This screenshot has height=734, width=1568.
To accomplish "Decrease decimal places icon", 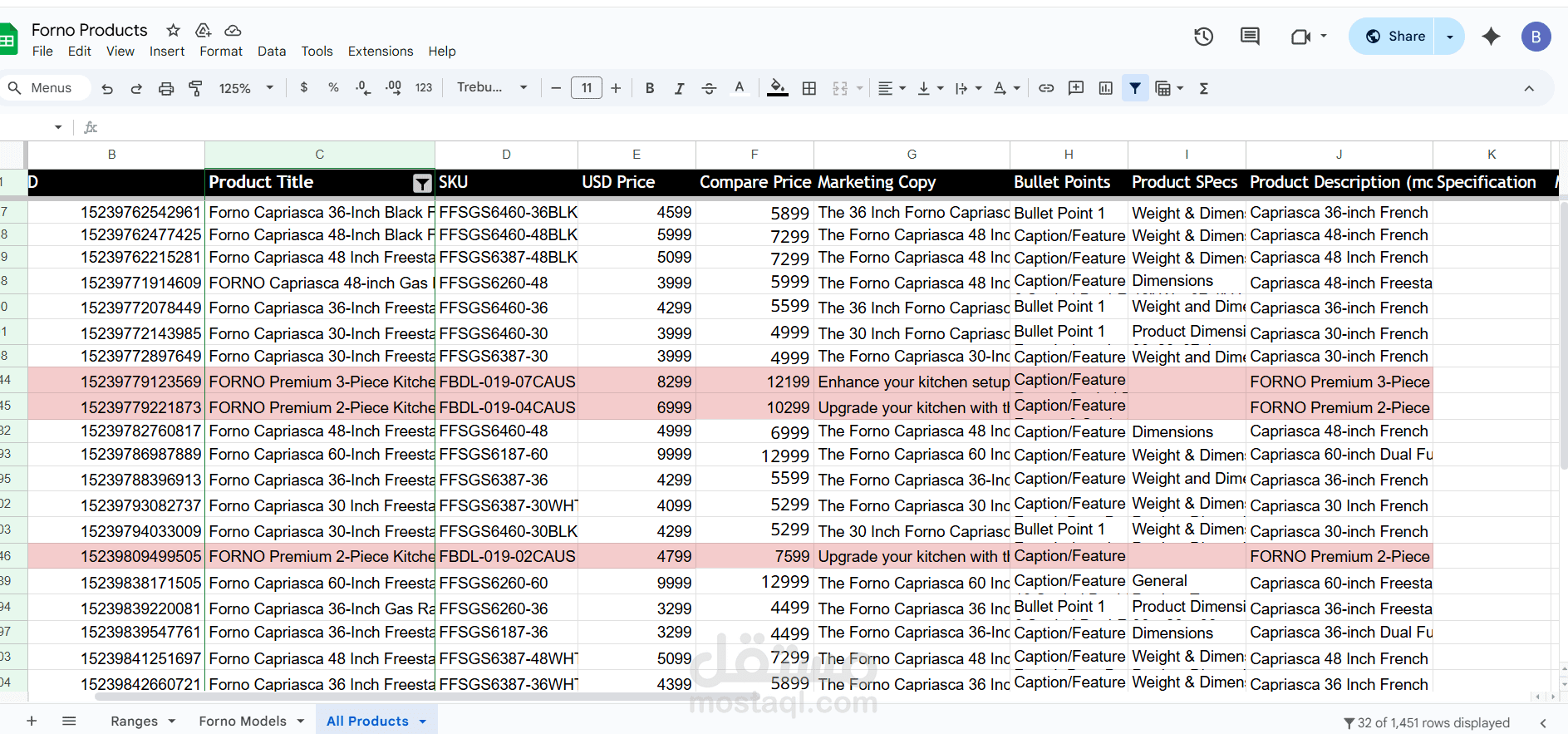I will coord(363,87).
